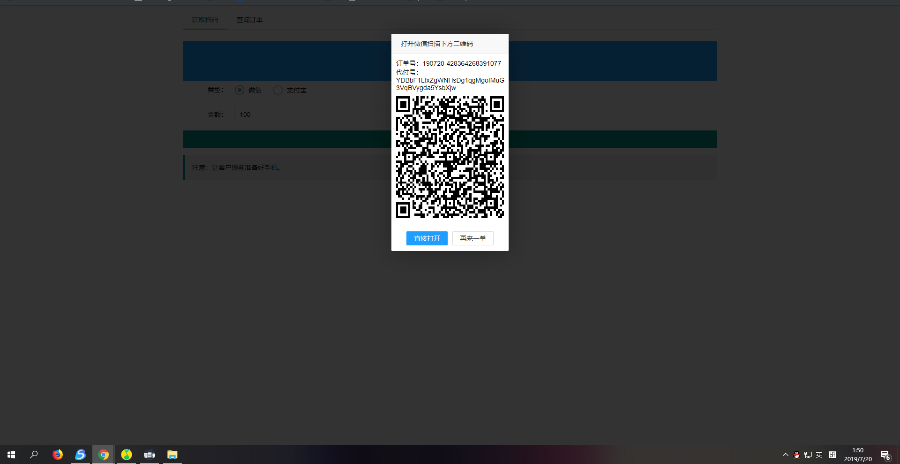Viewport: 900px width, 464px height.
Task: Click the QR code image
Action: click(450, 157)
